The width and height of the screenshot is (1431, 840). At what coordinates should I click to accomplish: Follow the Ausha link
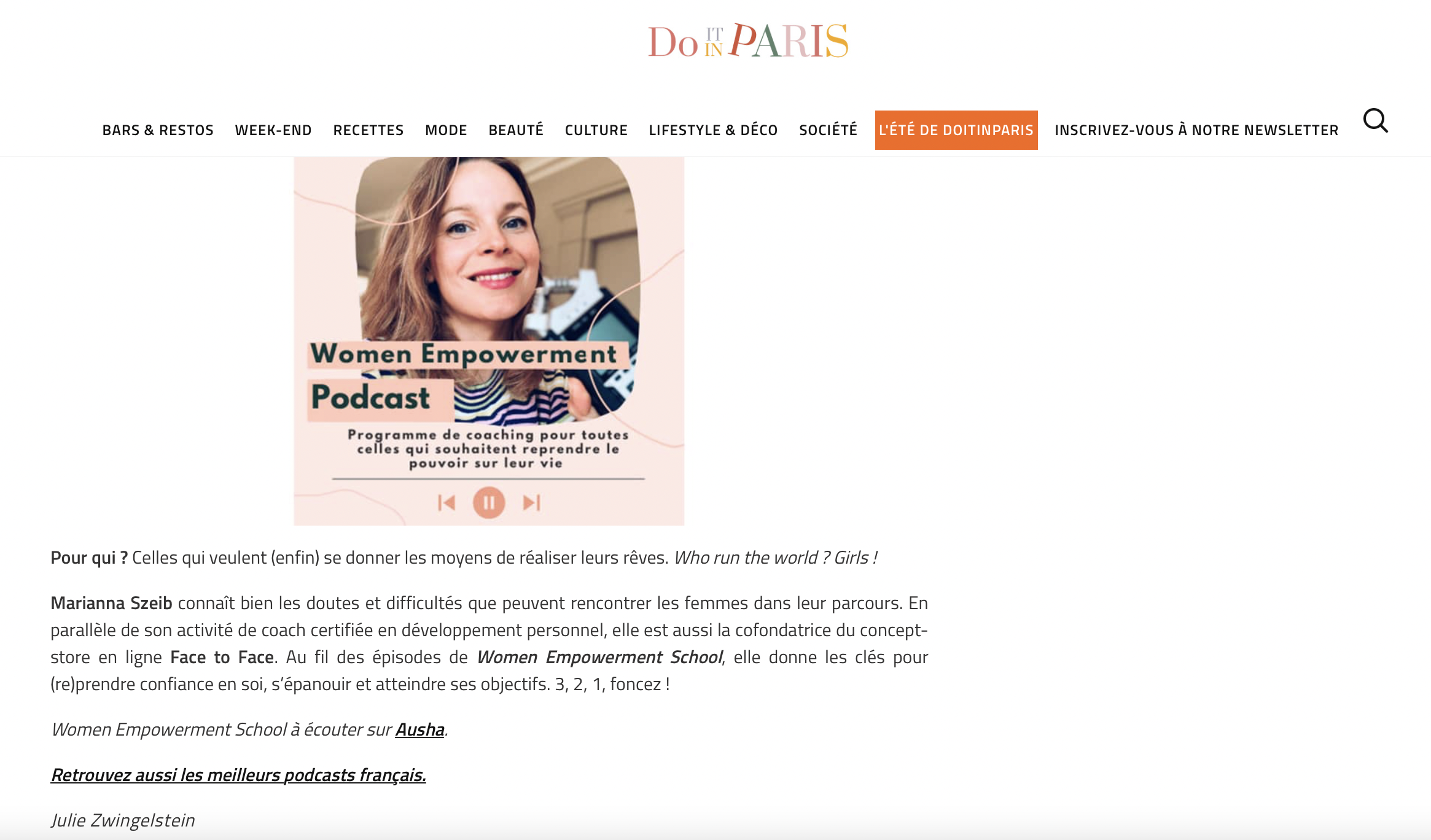[x=419, y=729]
